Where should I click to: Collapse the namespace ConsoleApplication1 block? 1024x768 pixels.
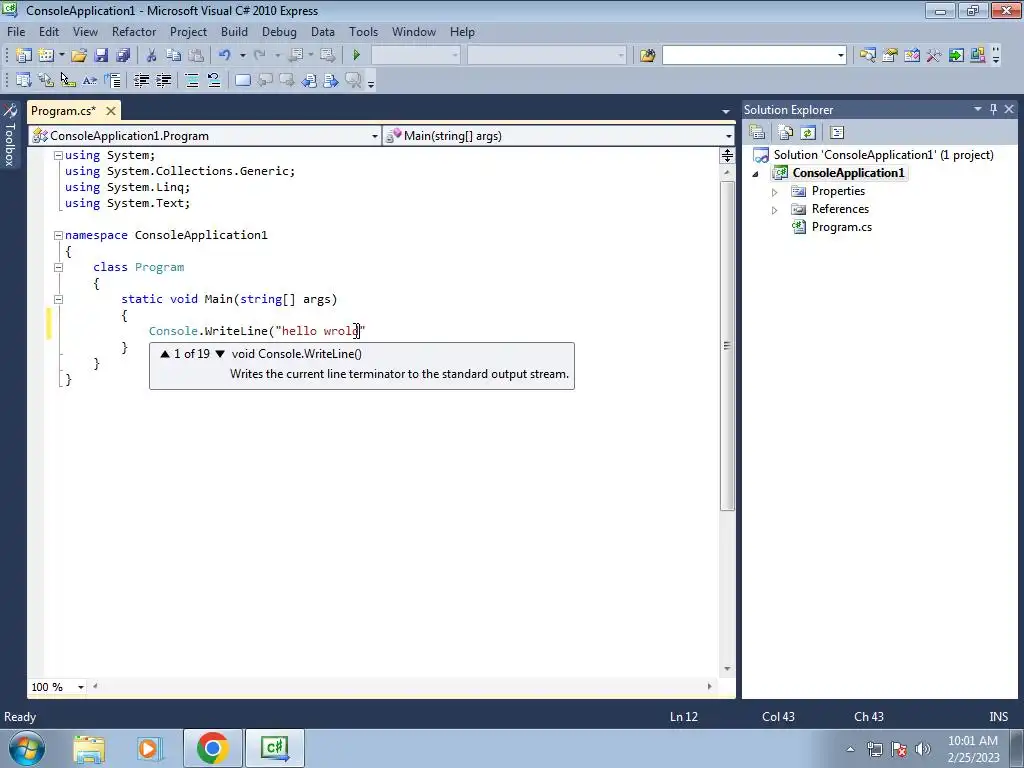coord(58,235)
